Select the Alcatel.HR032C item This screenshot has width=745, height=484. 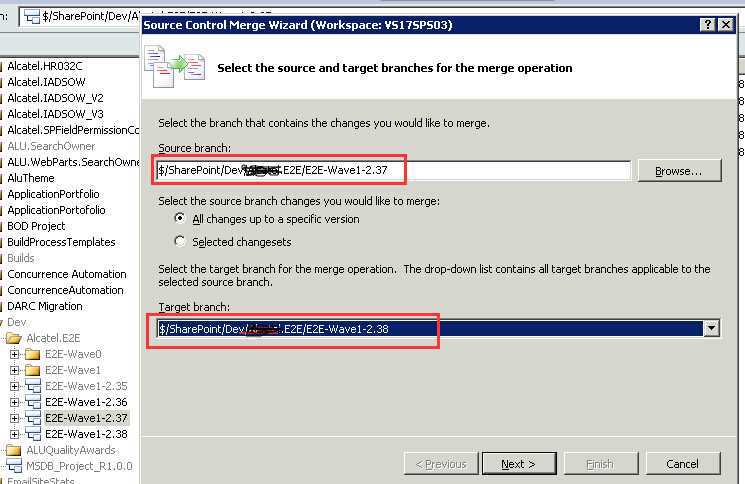(45, 66)
